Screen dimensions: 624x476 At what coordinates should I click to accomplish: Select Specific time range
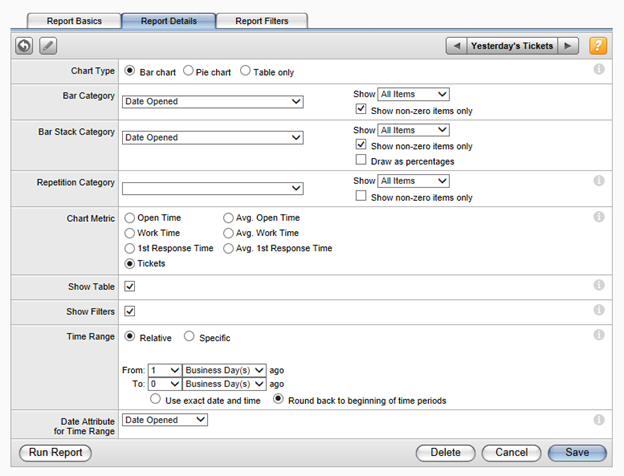(x=189, y=336)
